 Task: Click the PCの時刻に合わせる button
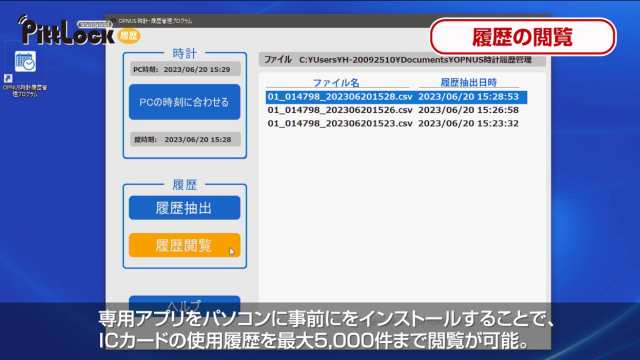point(184,102)
